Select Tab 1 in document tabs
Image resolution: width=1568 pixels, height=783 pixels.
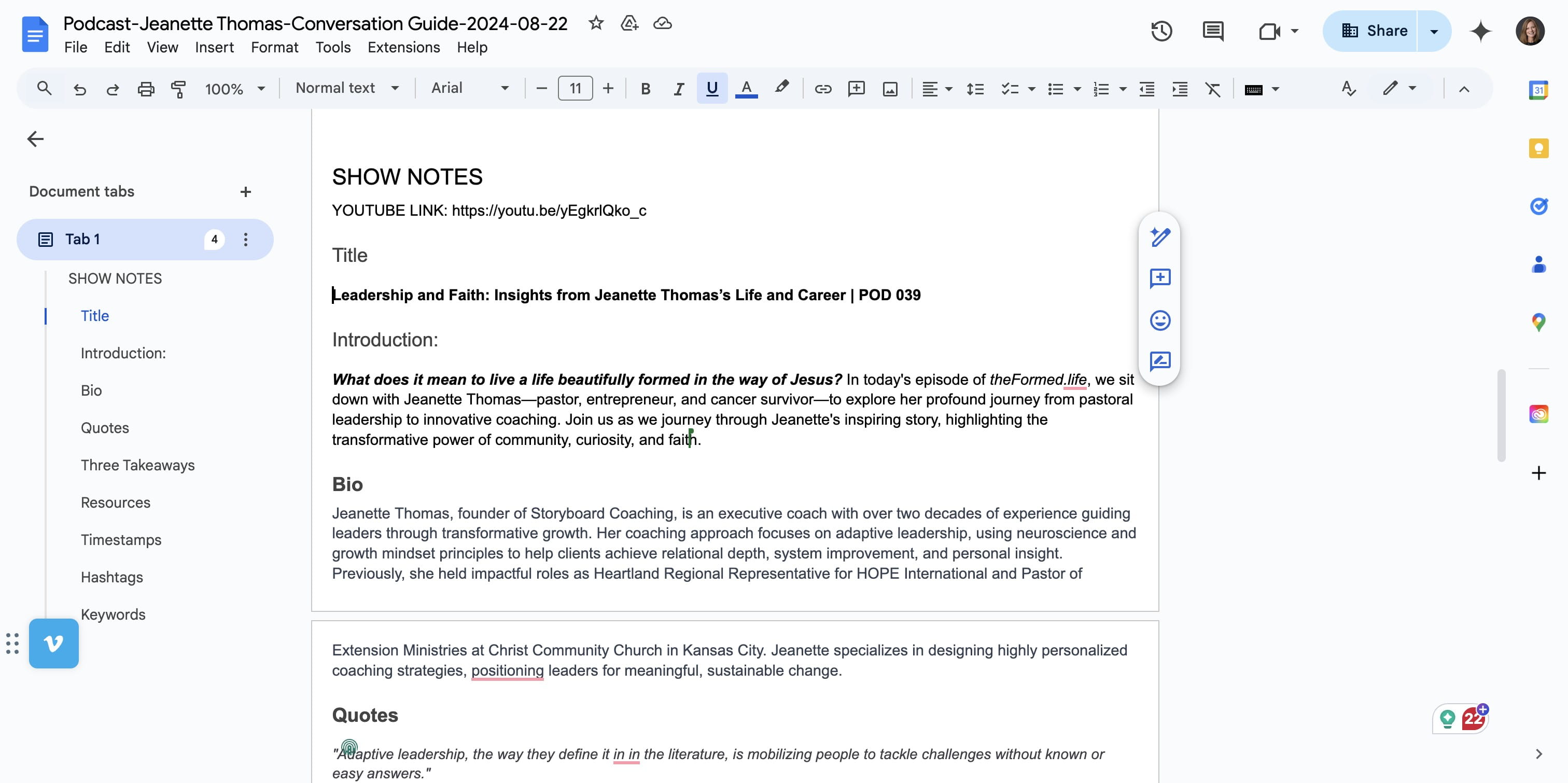[x=145, y=239]
